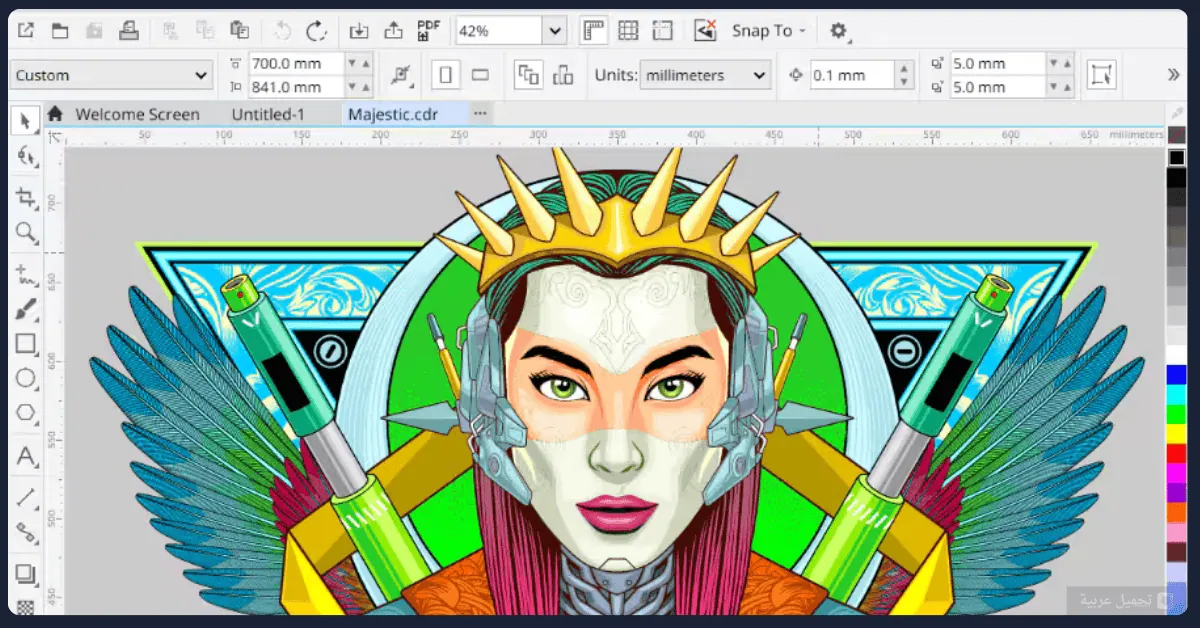Open the Custom page size dropdown

111,75
